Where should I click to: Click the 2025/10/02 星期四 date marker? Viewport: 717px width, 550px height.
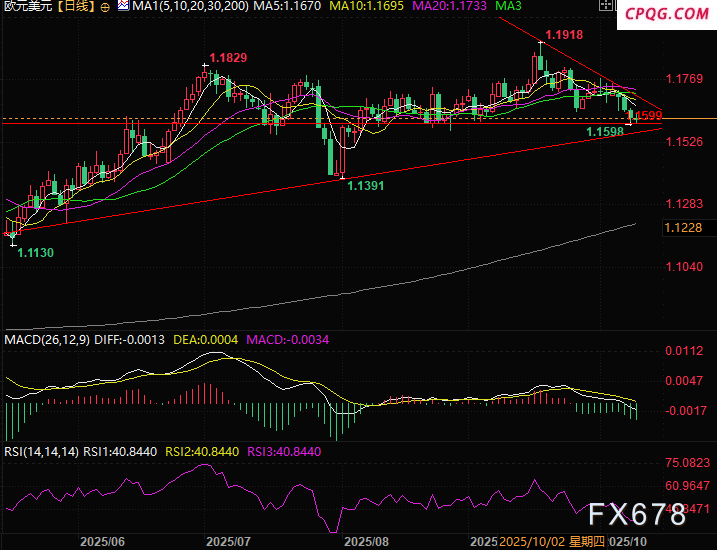click(x=556, y=541)
